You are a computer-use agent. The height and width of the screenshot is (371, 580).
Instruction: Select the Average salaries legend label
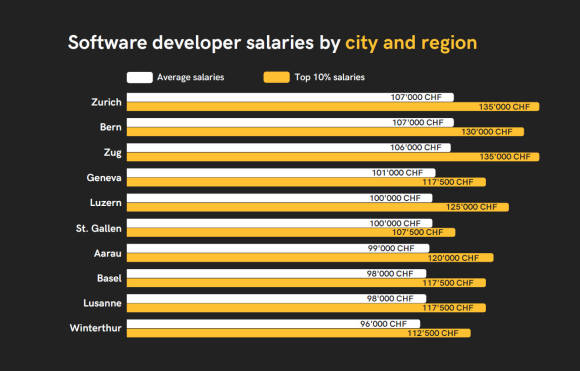click(190, 77)
